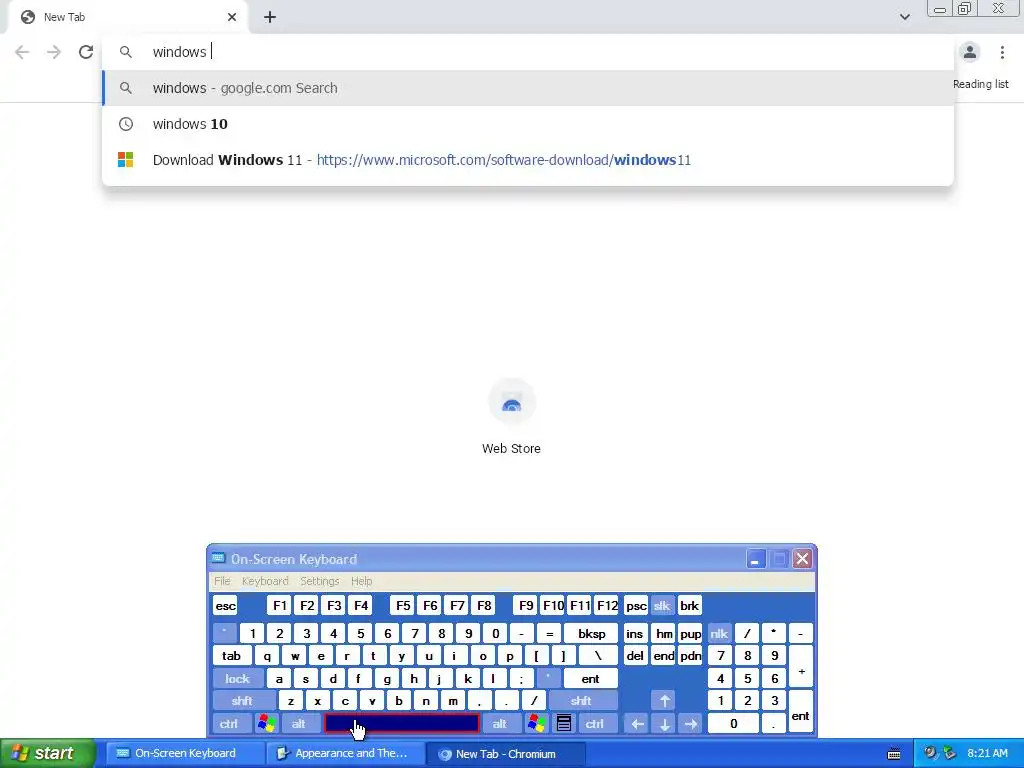1024x768 pixels.
Task: Click the numpad ent key
Action: click(801, 712)
